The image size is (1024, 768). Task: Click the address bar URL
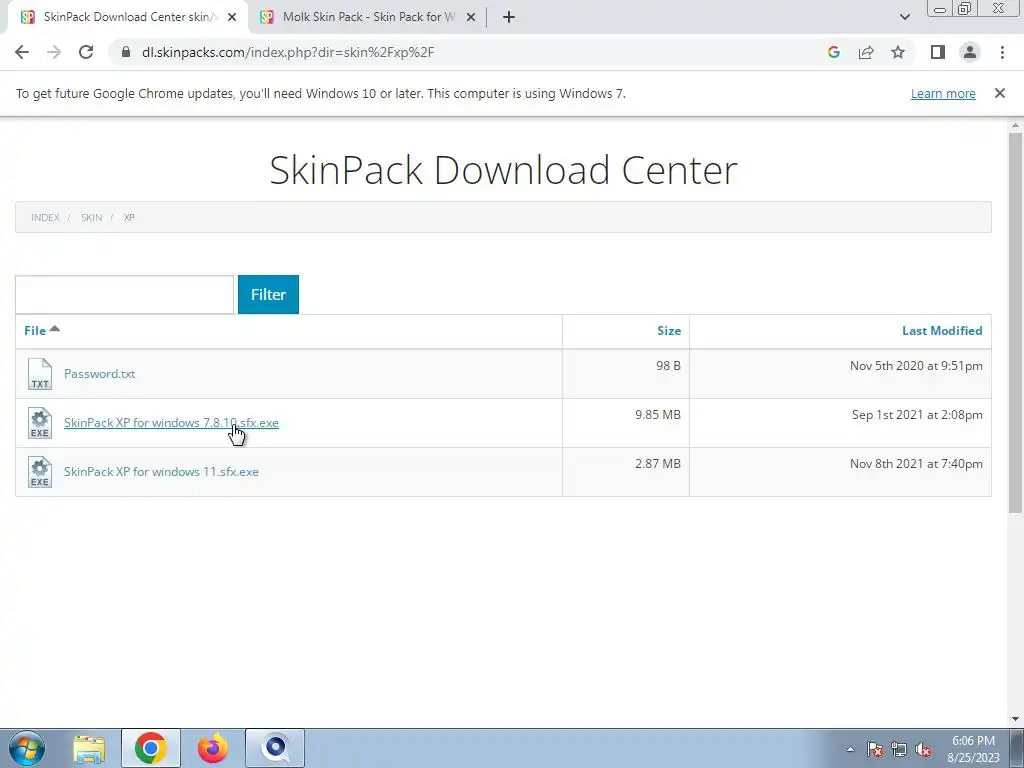point(288,52)
